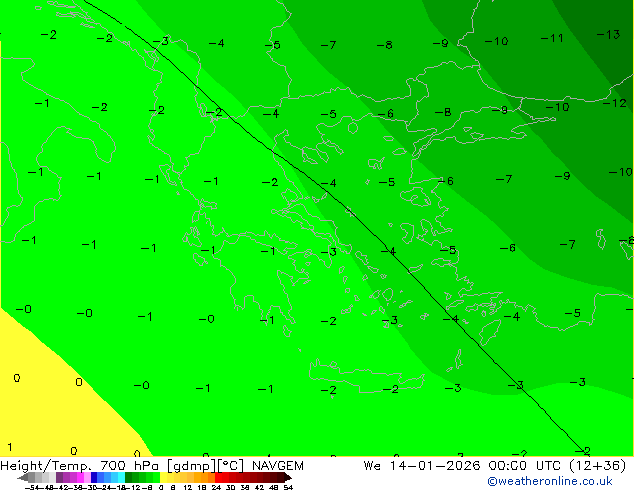Click the -12 temperature value on map
This screenshot has width=634, height=490.
tap(615, 103)
